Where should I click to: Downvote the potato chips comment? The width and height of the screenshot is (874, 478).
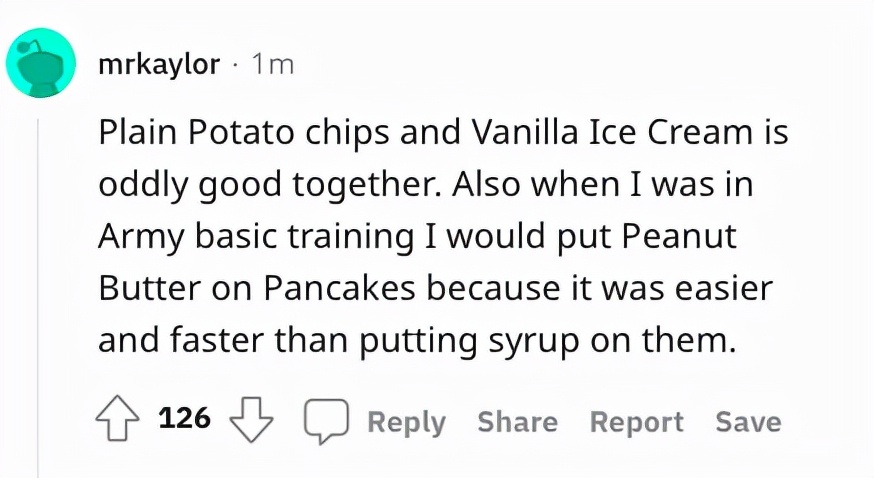[252, 421]
